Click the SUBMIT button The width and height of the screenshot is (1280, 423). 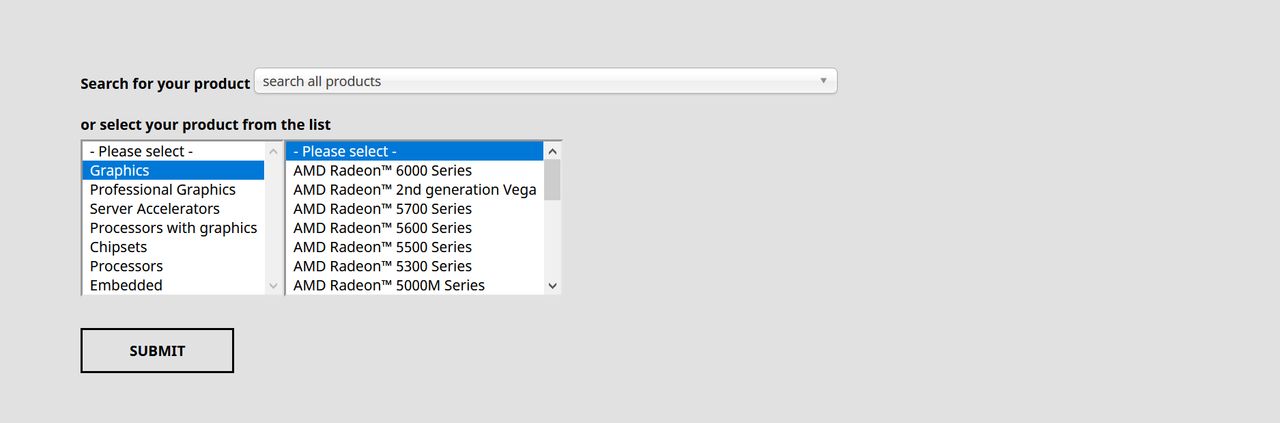pyautogui.click(x=157, y=351)
